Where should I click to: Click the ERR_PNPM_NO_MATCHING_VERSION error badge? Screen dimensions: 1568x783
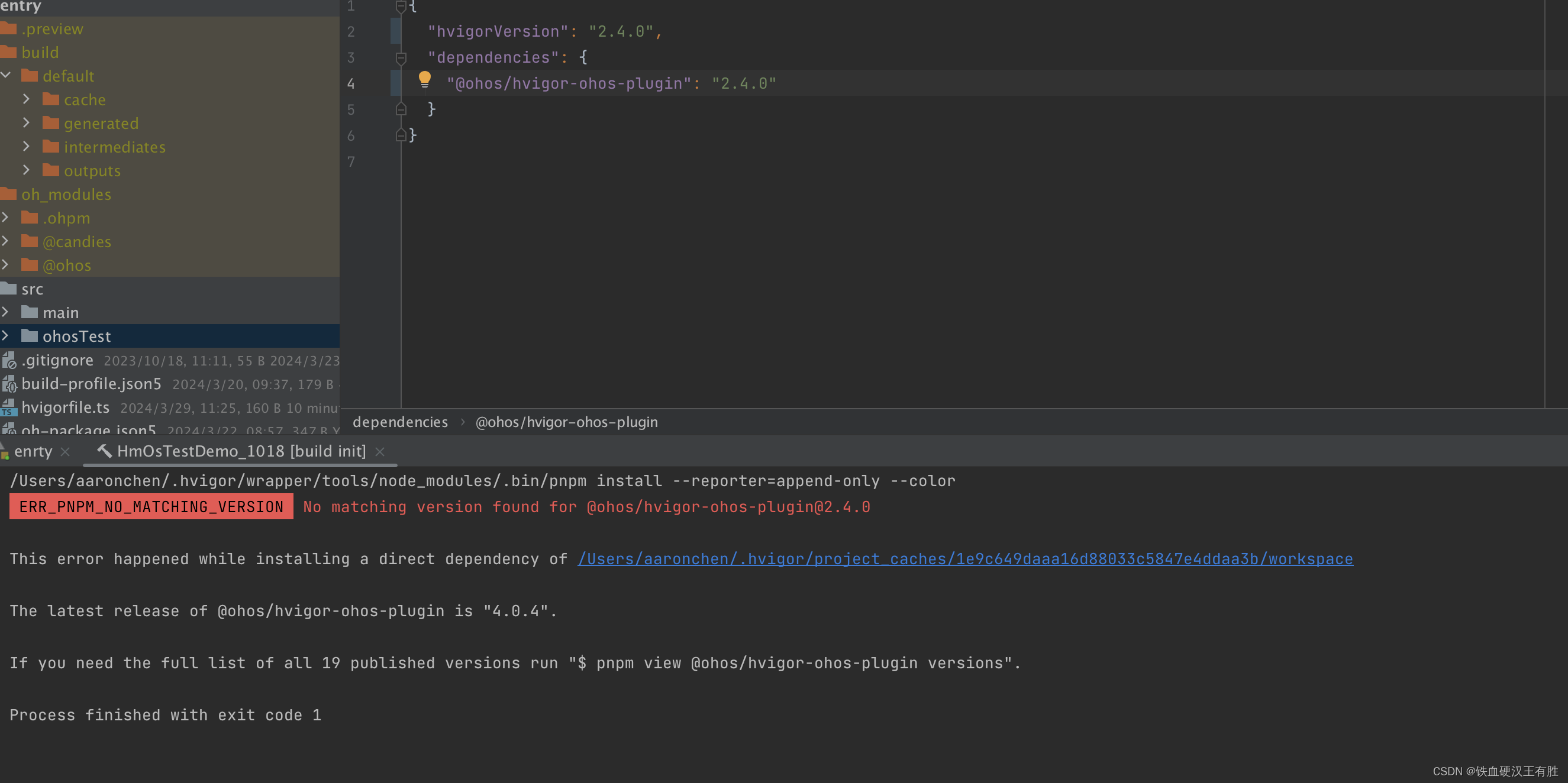[x=151, y=507]
